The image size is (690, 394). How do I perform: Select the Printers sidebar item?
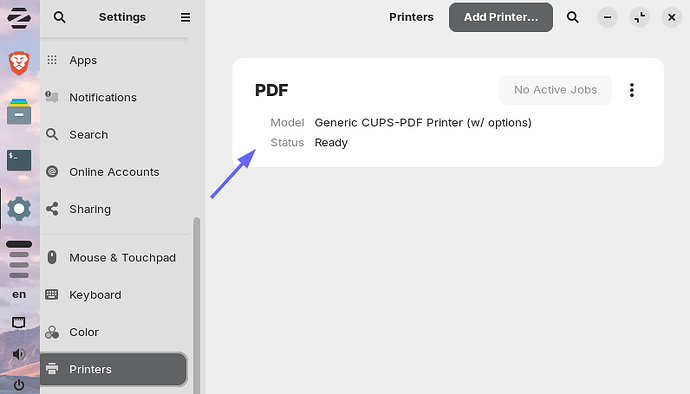[x=114, y=369]
